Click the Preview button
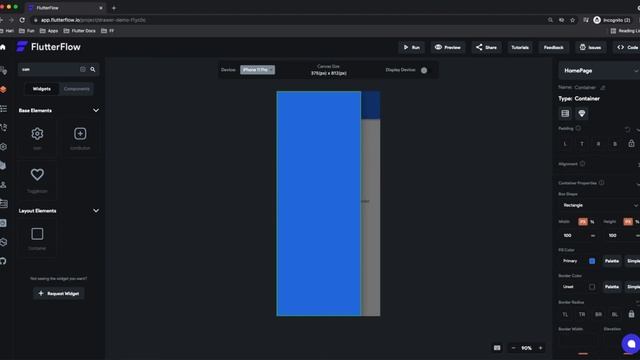 (448, 47)
